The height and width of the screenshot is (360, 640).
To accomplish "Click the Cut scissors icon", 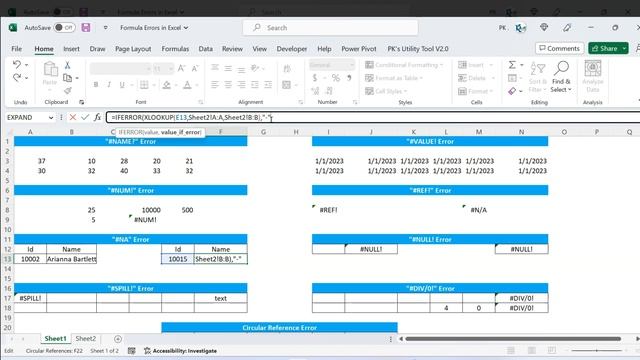I will pos(68,65).
